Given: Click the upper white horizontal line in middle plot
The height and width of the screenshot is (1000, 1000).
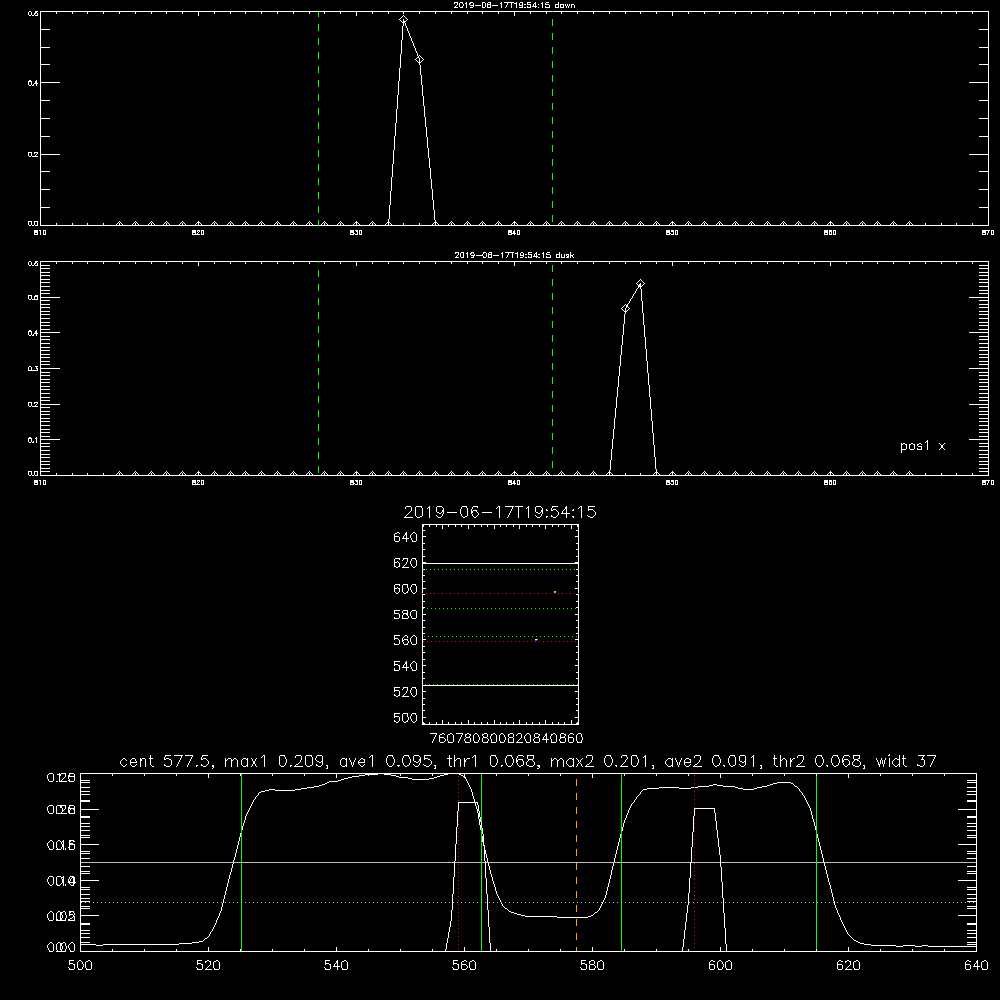Looking at the screenshot, I should coord(500,563).
